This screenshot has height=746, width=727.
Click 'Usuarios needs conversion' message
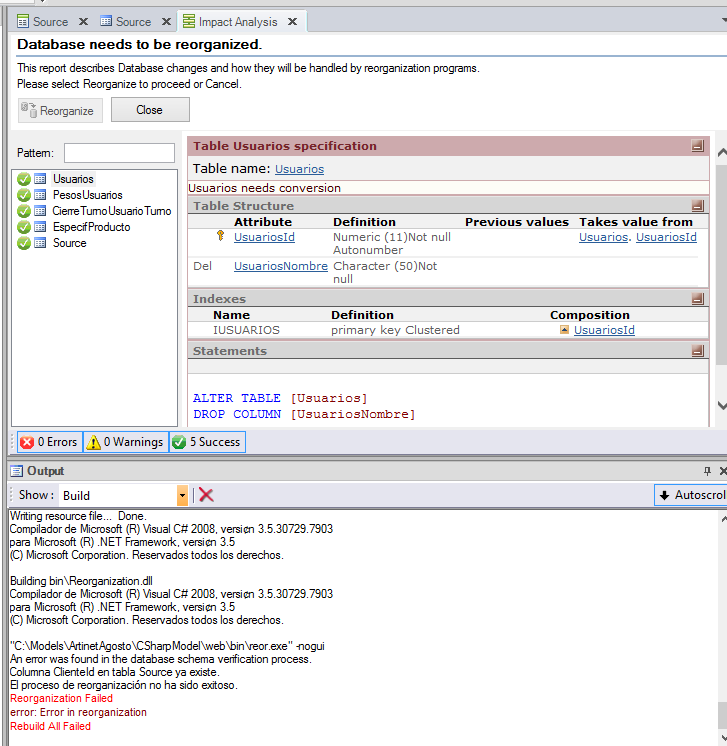point(265,188)
